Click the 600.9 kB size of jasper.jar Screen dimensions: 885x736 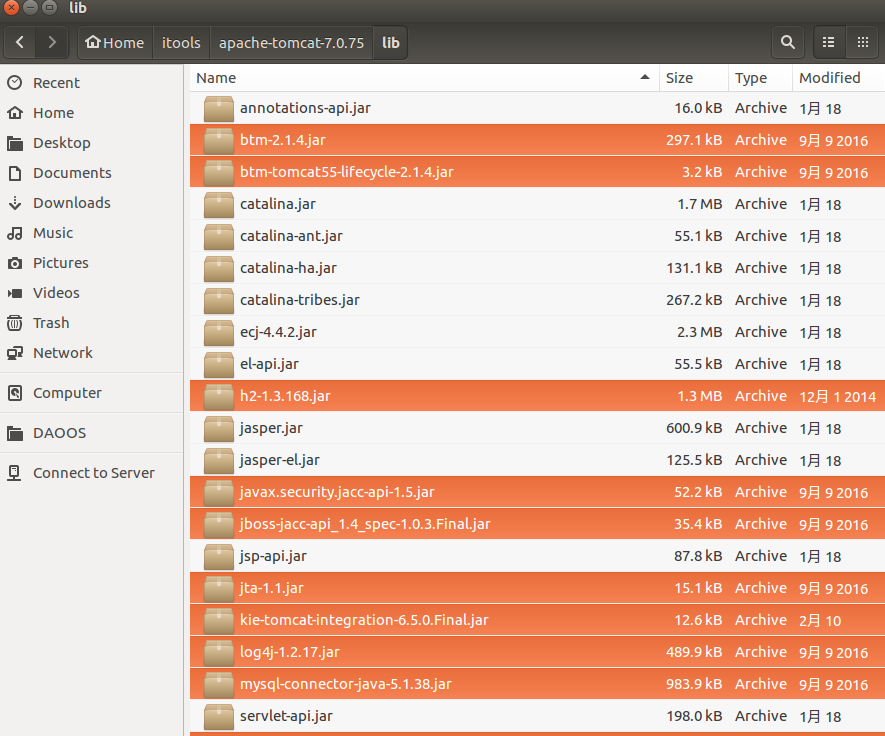(694, 428)
